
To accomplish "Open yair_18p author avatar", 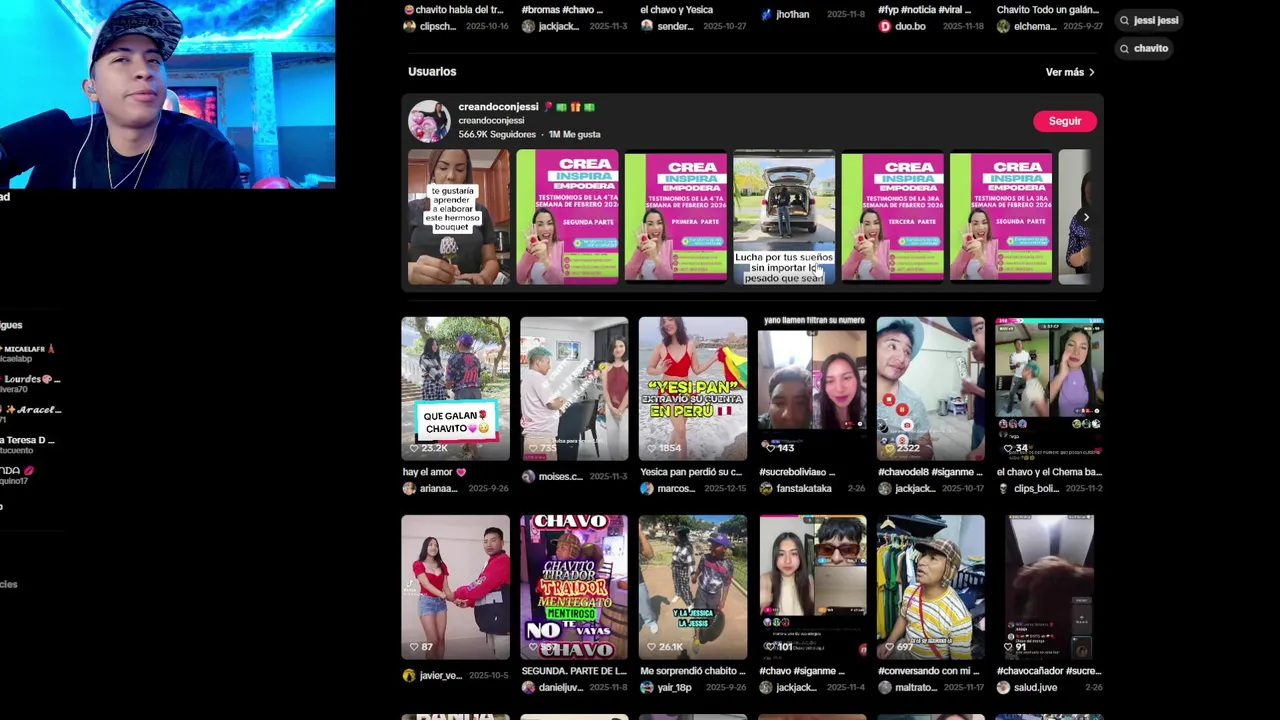I will coord(647,688).
